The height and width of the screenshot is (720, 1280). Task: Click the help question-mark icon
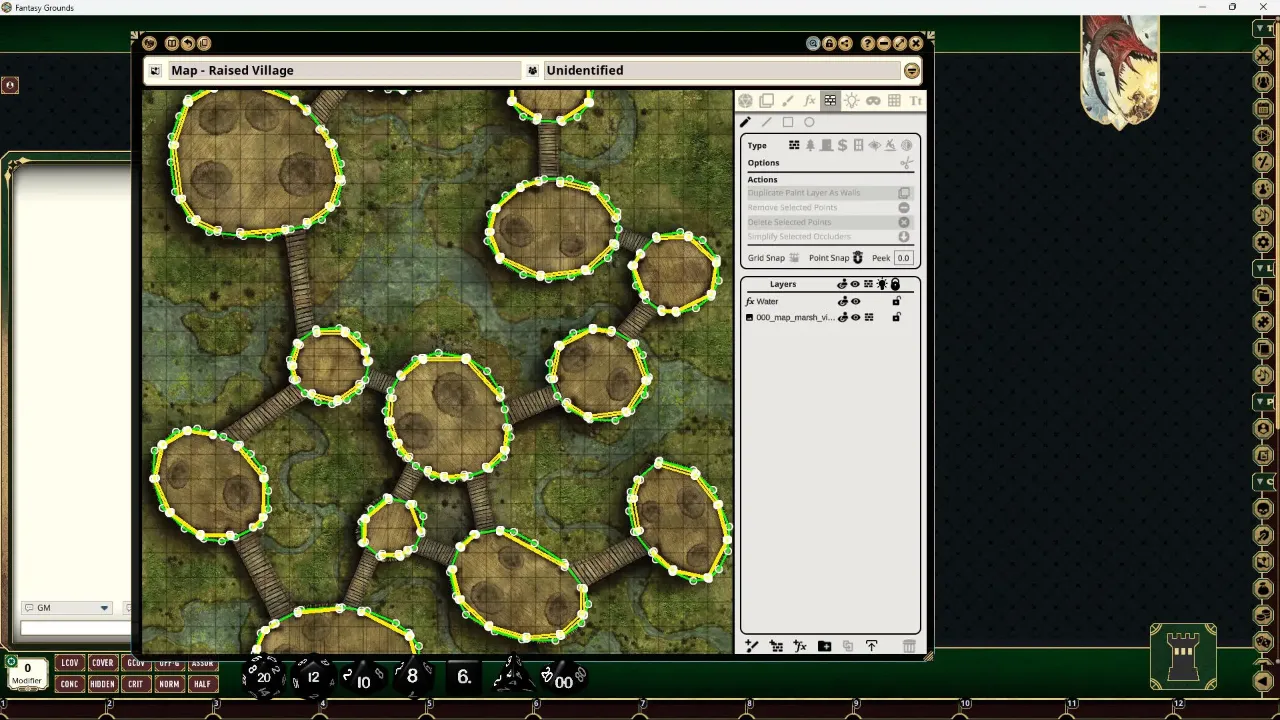(x=868, y=43)
